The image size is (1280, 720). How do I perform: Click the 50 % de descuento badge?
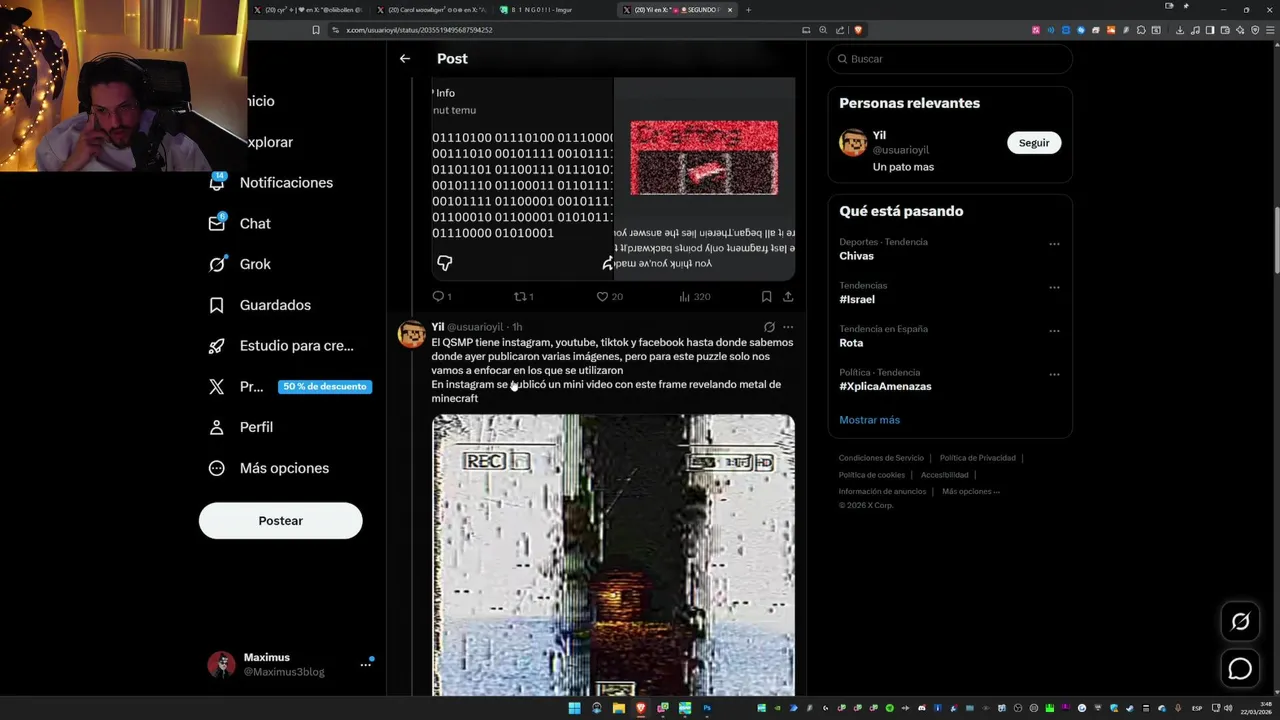pyautogui.click(x=325, y=387)
